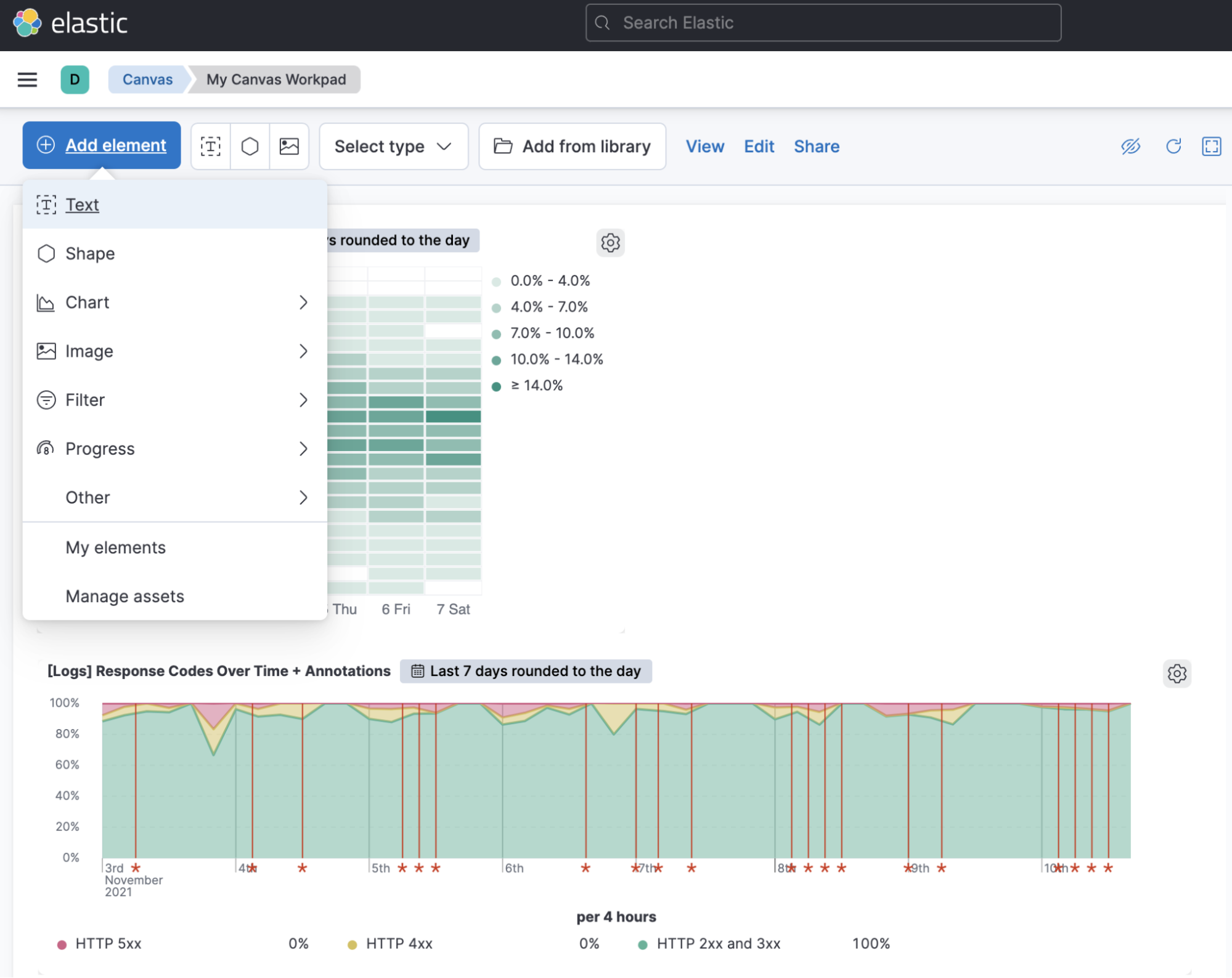The width and height of the screenshot is (1232, 978).
Task: Focus the Search Elastic field
Action: click(x=823, y=23)
